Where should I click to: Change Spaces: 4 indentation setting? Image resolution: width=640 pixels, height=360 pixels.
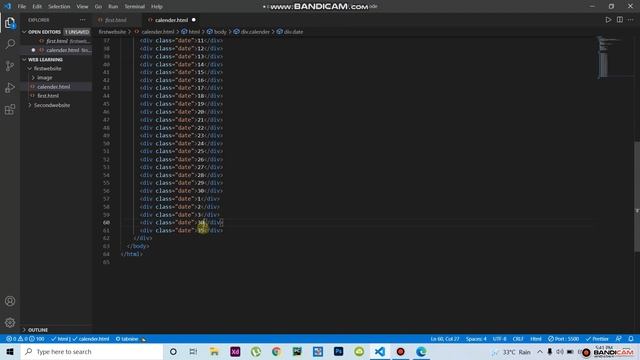476,339
